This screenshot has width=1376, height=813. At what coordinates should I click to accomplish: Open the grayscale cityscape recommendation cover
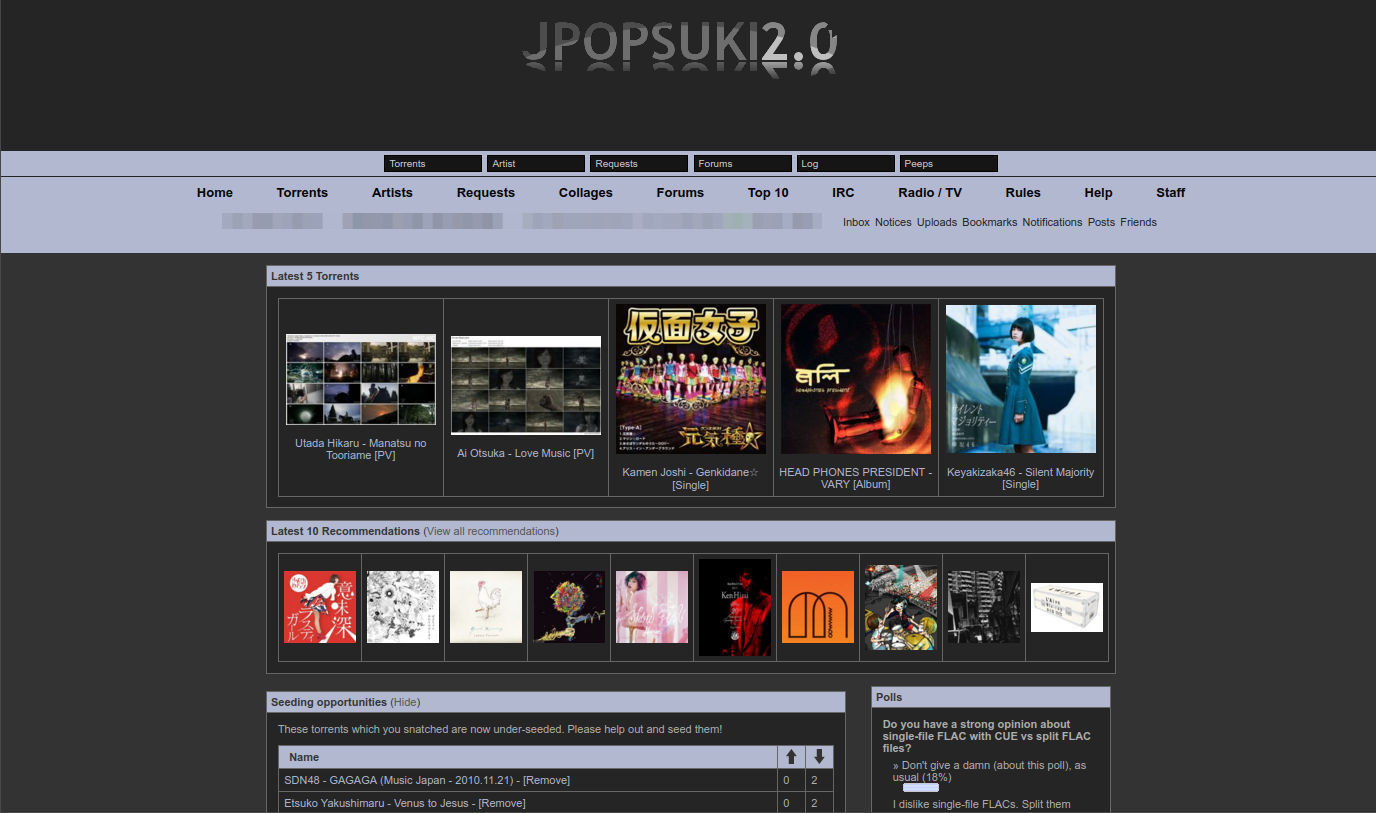click(x=984, y=607)
